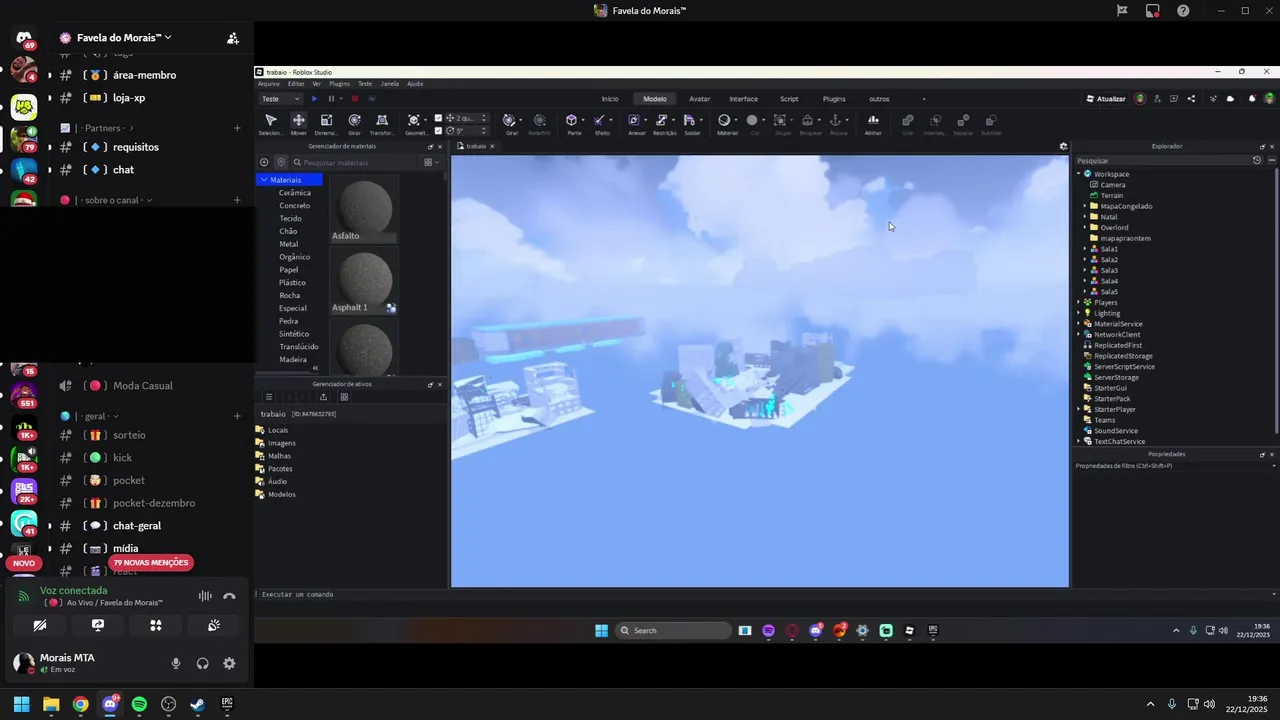Expand the Players service node

click(1079, 302)
